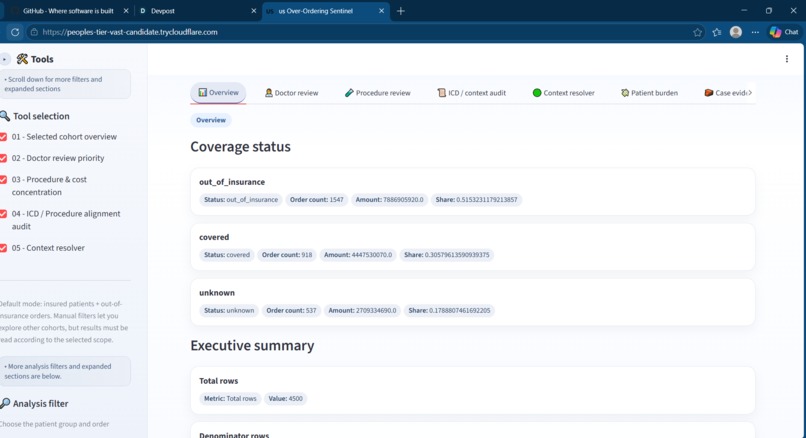
Task: Click the Executive summary heading
Action: tap(252, 345)
